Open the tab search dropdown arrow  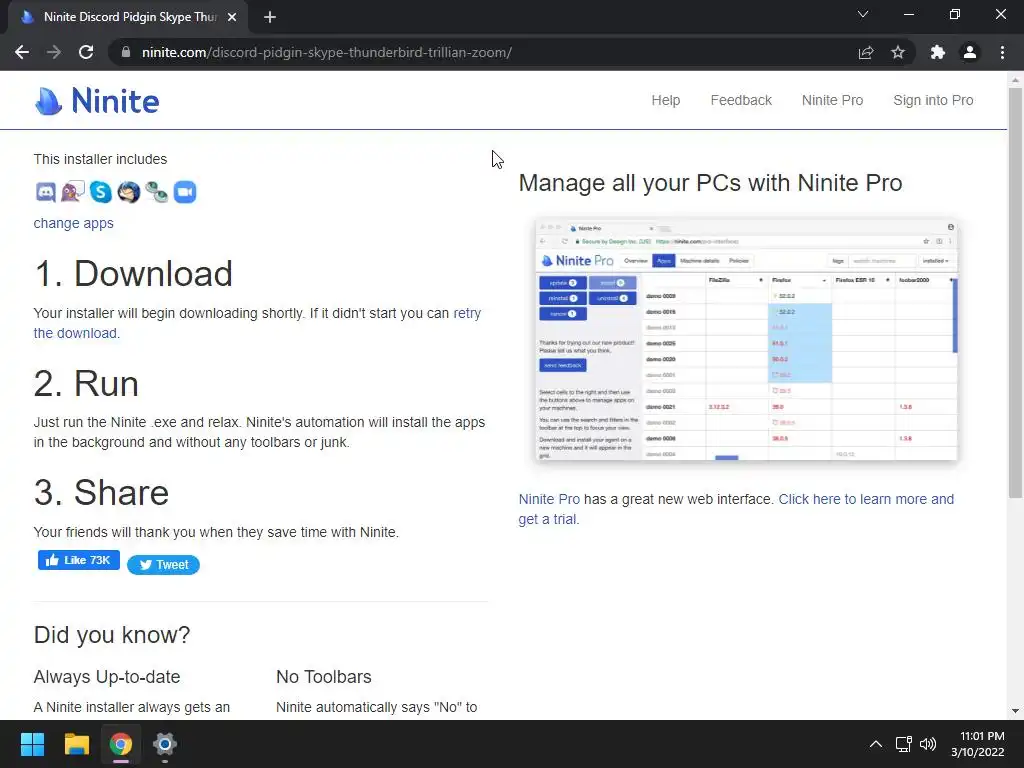pos(863,14)
